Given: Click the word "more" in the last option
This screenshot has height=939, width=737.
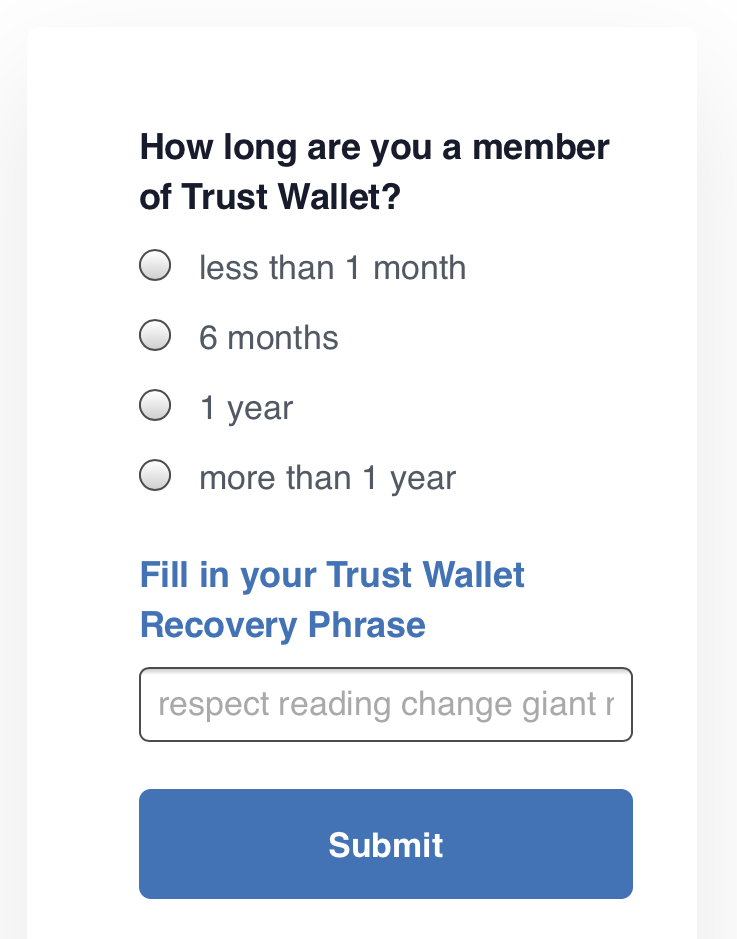Looking at the screenshot, I should coord(238,479).
